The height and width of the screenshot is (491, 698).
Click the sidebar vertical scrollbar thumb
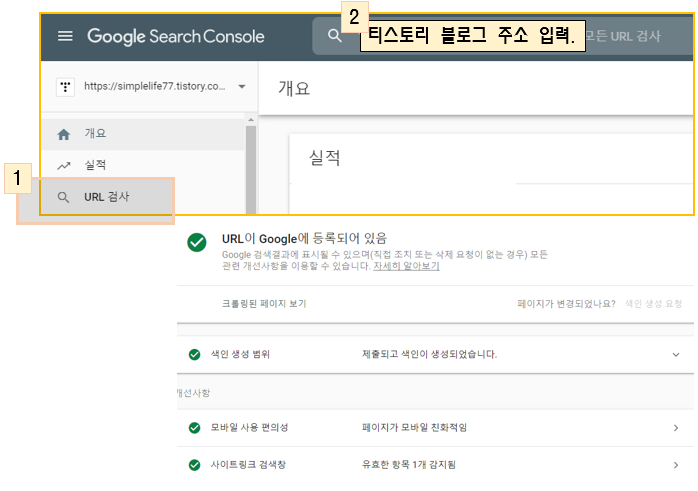tap(251, 169)
